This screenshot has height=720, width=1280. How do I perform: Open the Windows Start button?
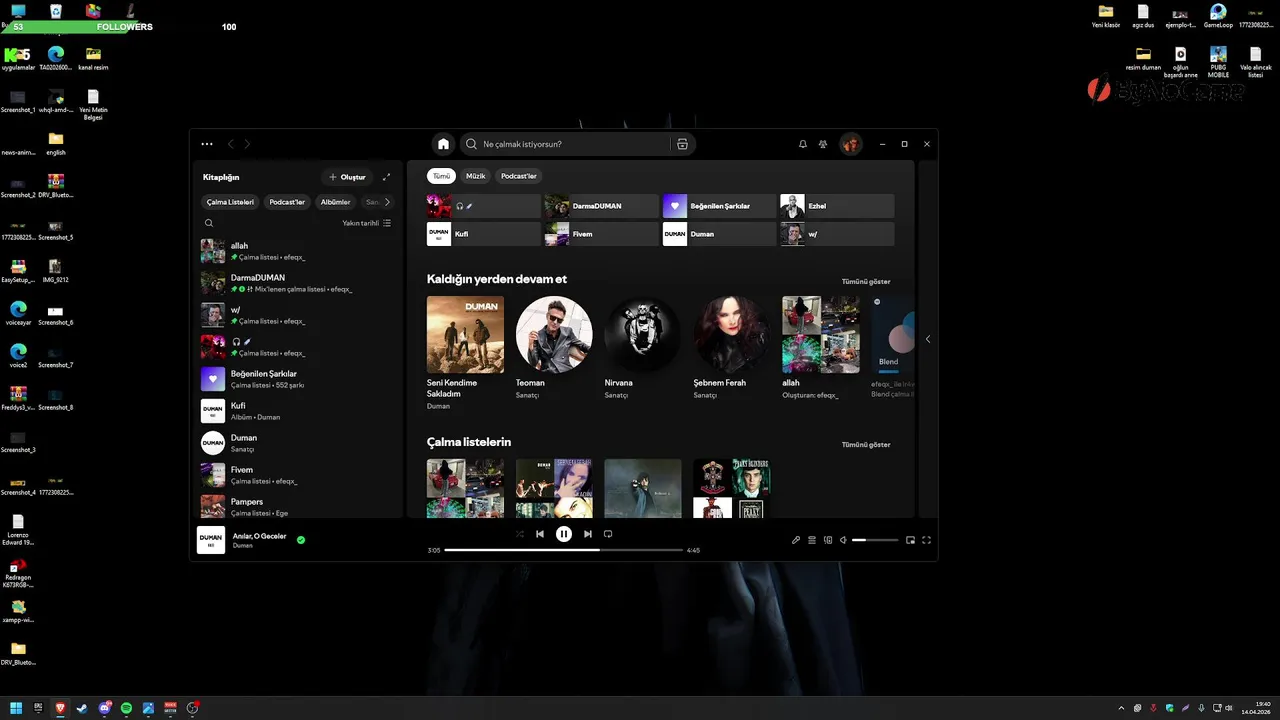tap(16, 708)
